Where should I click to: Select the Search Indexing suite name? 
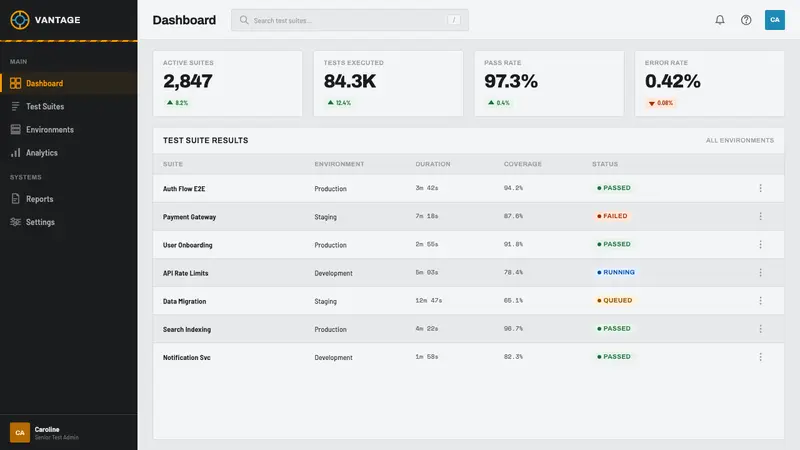point(187,329)
